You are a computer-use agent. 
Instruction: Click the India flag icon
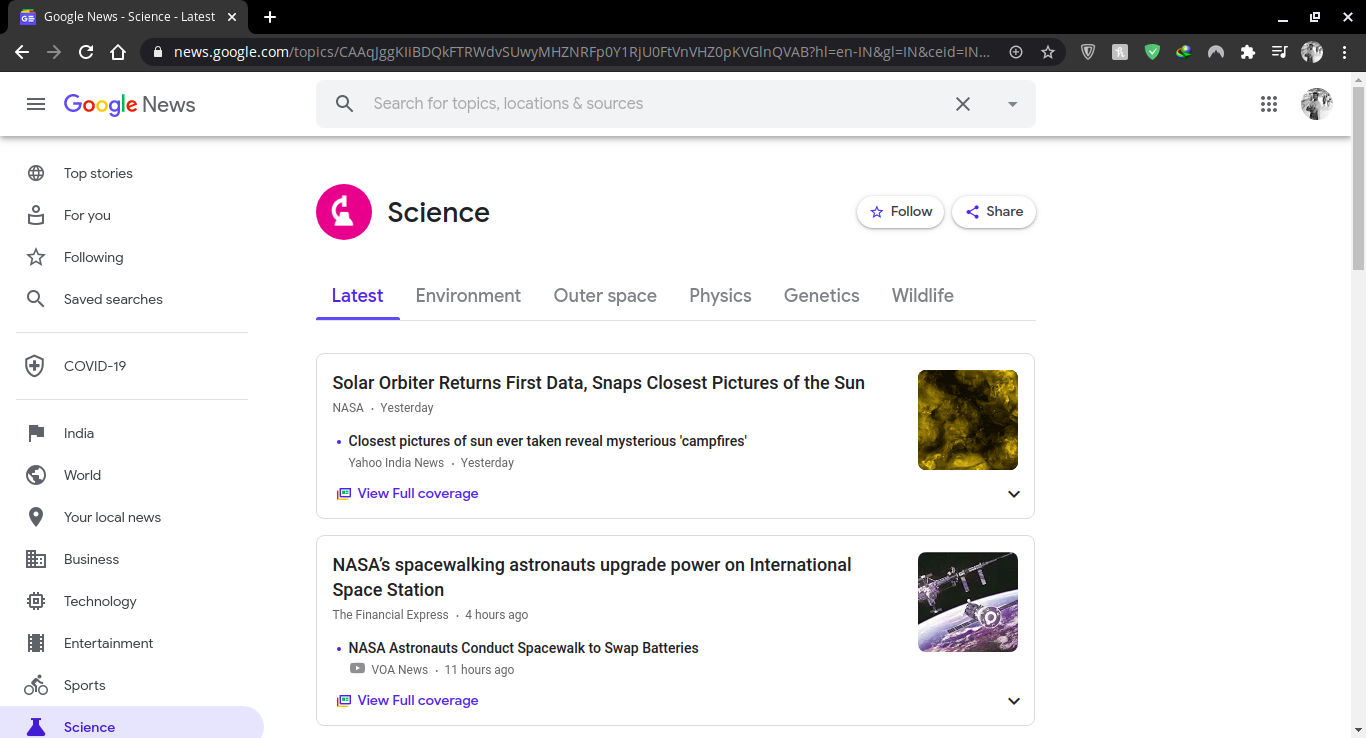point(36,433)
